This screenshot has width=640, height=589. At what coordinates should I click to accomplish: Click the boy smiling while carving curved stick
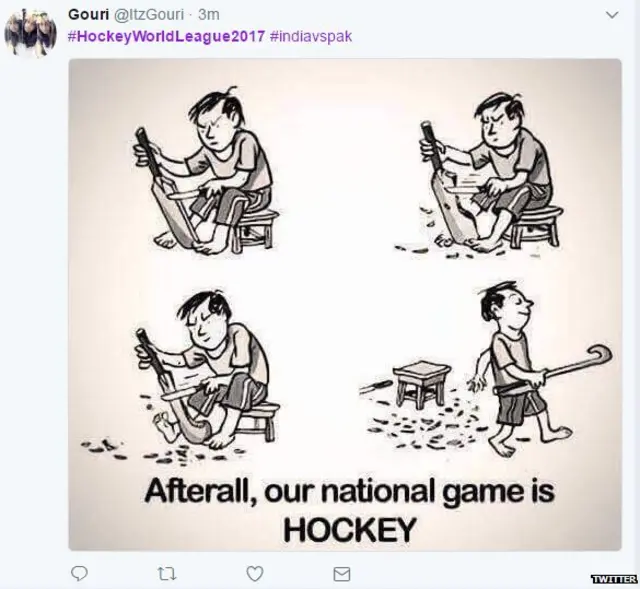(206, 369)
